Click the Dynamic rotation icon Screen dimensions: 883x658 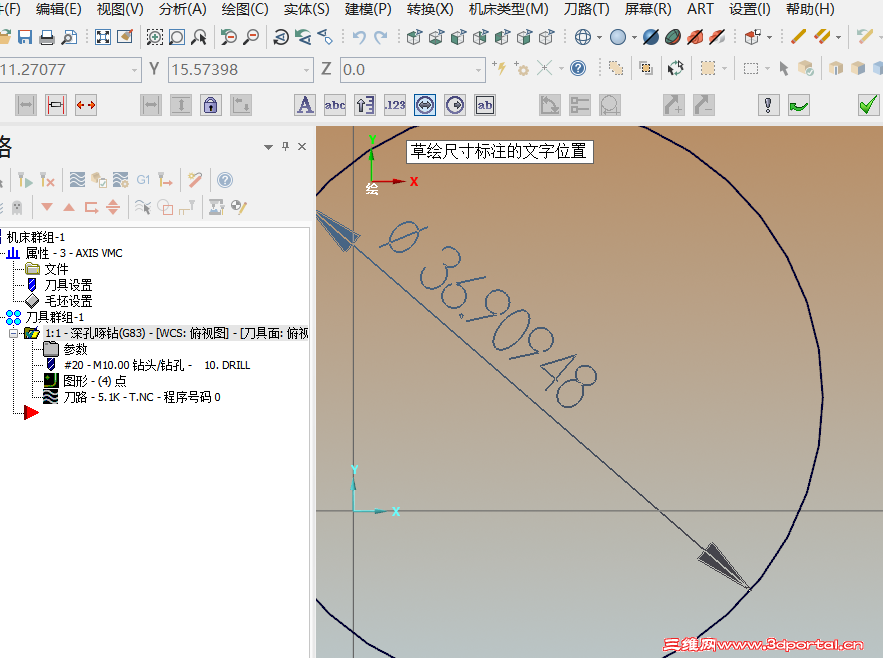pyautogui.click(x=280, y=37)
